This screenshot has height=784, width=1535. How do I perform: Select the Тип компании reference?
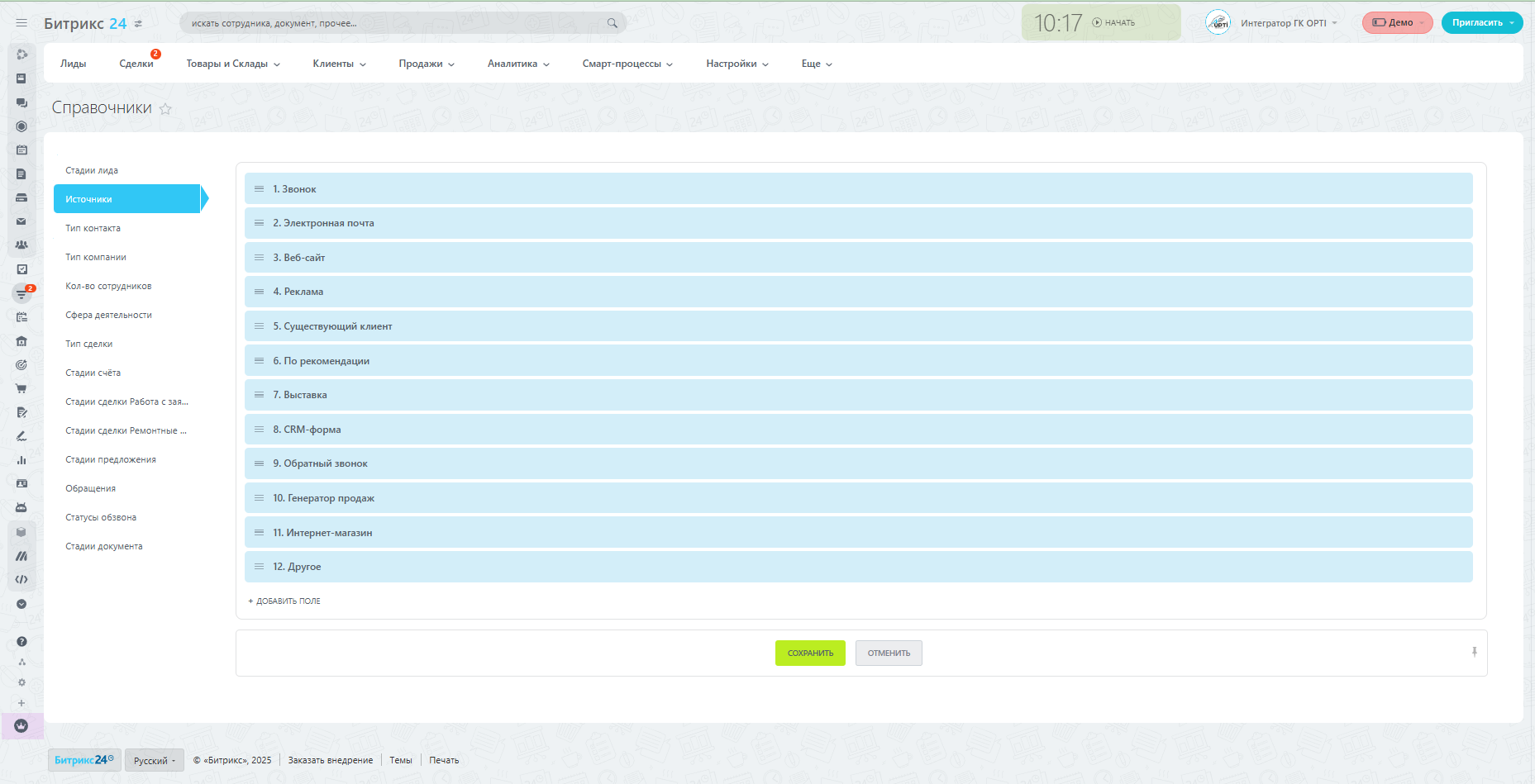coord(96,257)
